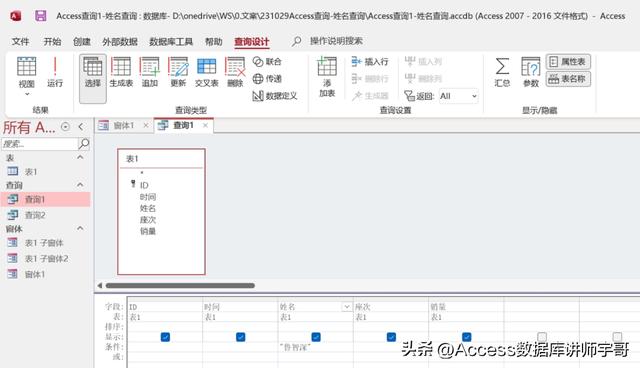Click 删除行 (Delete Rows)
Image resolution: width=640 pixels, height=368 pixels.
click(370, 78)
